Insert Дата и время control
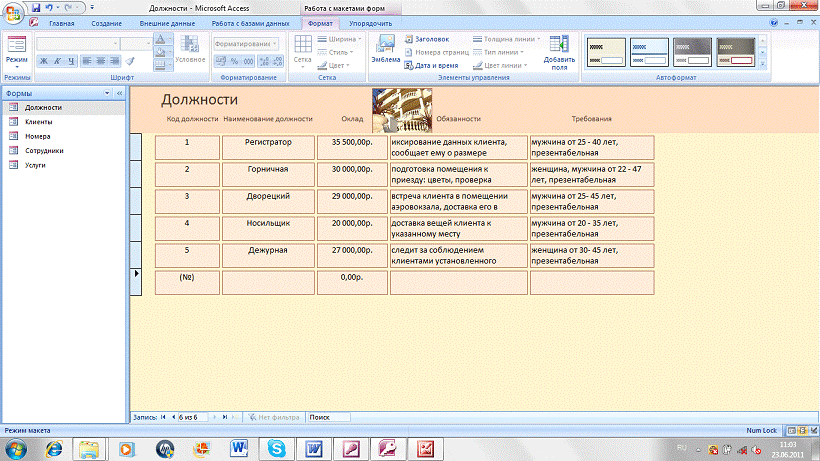820x461 pixels. tap(432, 65)
